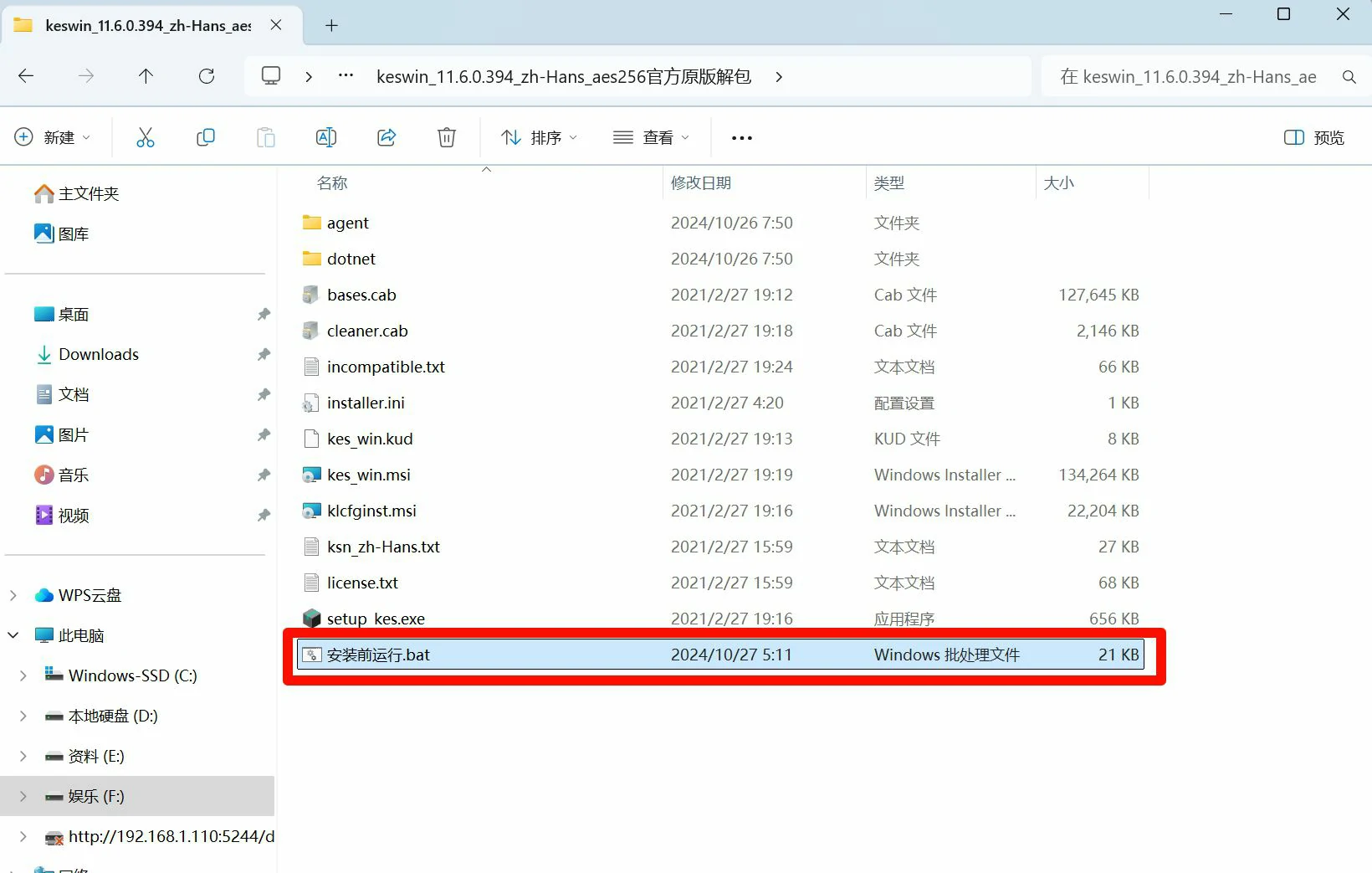This screenshot has height=873, width=1372.
Task: Select the setup_kes.exe file
Action: click(376, 619)
